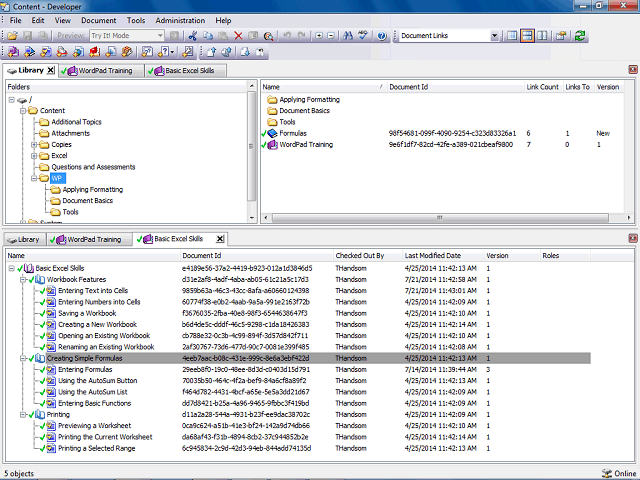This screenshot has width=640, height=480.
Task: Collapse the WP folder
Action: [x=34, y=178]
